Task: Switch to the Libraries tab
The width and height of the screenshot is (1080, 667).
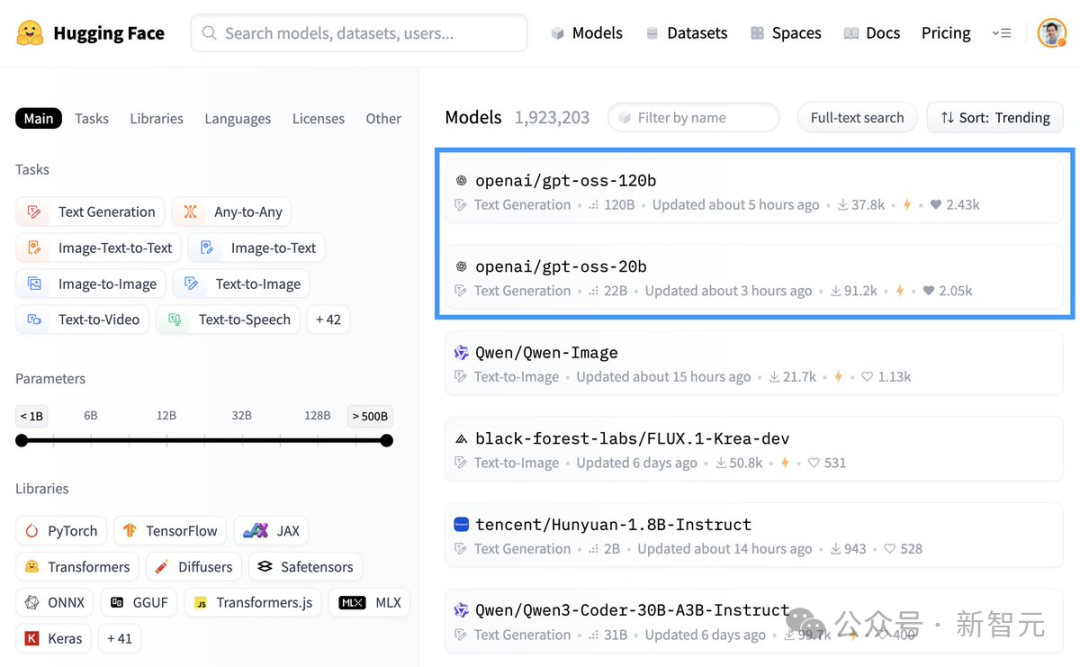Action: [x=156, y=119]
